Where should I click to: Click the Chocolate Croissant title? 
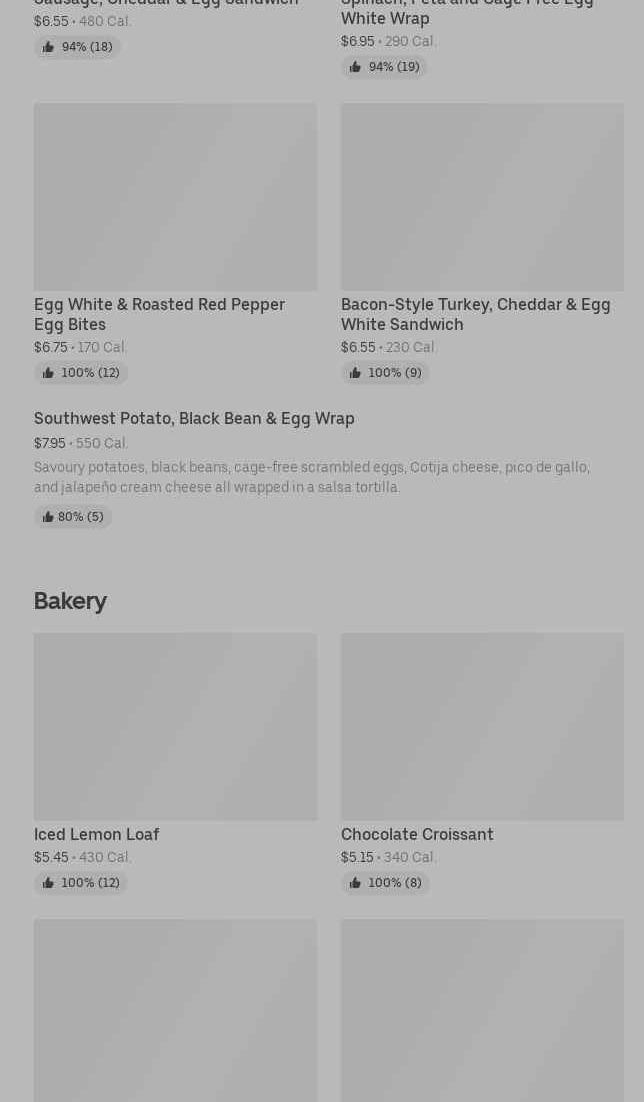417,834
